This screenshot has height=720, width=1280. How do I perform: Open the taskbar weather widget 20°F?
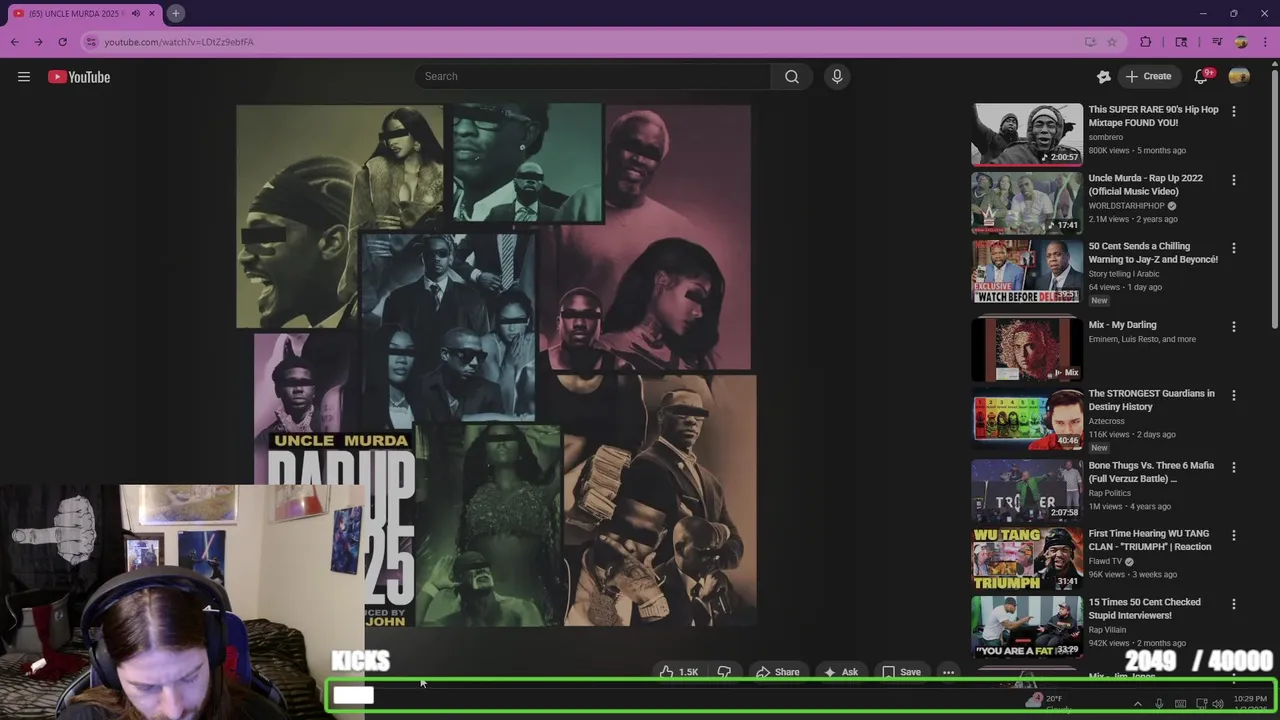1047,703
